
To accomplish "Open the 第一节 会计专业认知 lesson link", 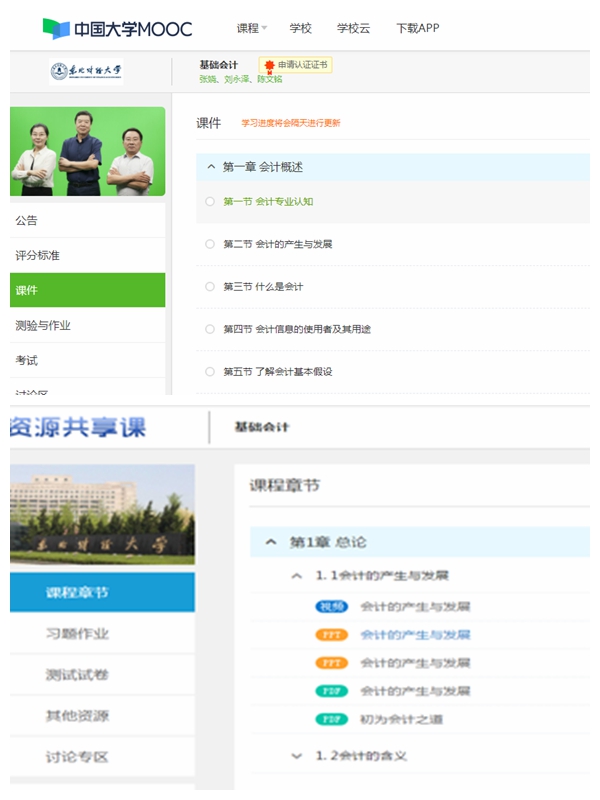I will click(x=268, y=202).
